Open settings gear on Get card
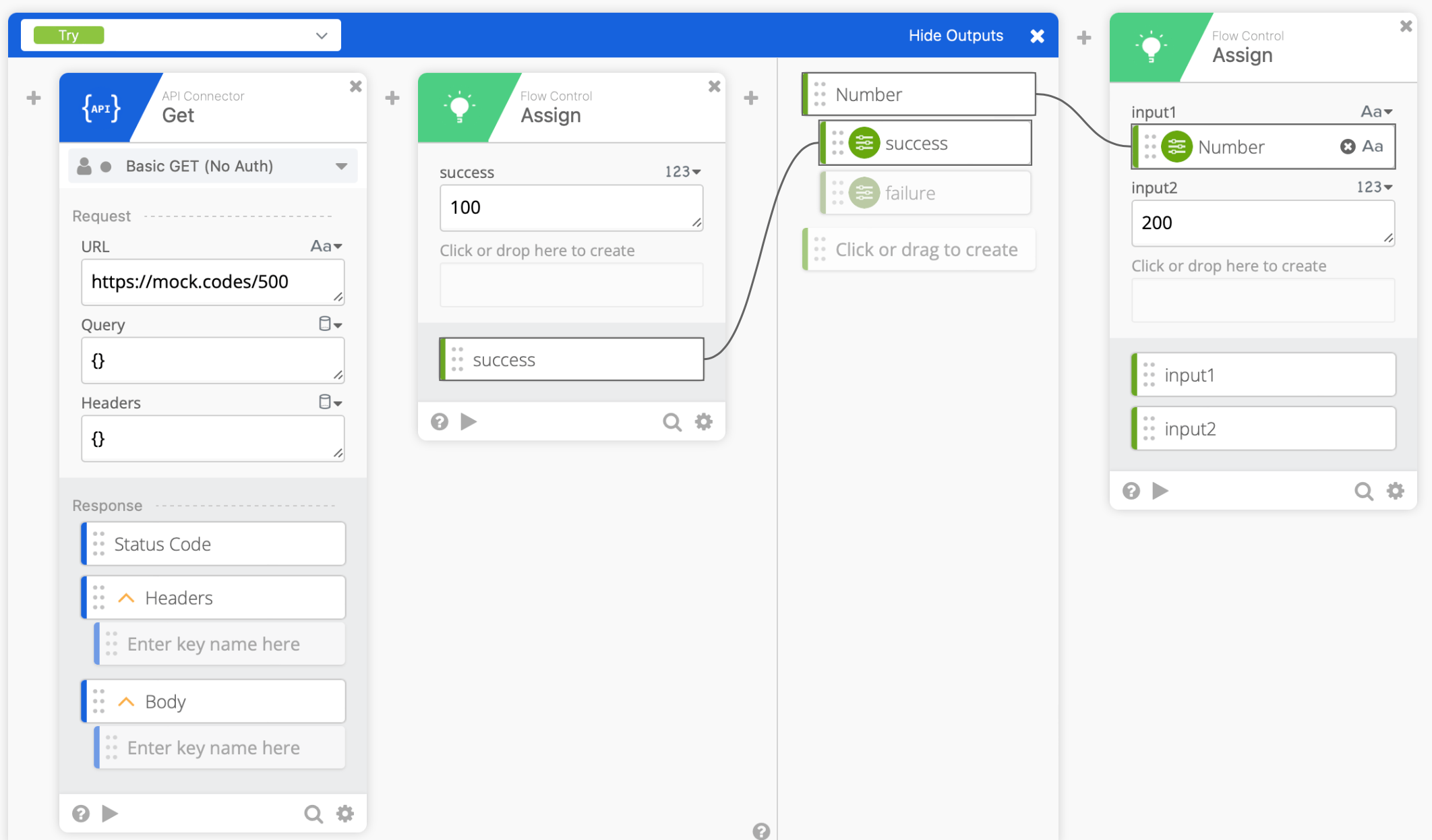The width and height of the screenshot is (1432, 840). pyautogui.click(x=345, y=814)
